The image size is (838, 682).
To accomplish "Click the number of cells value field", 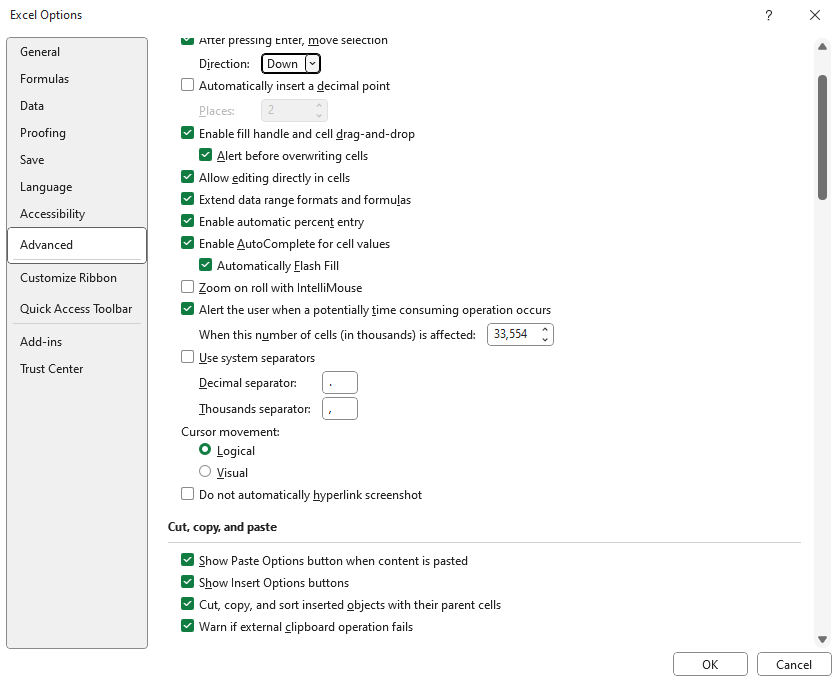I will tap(513, 335).
